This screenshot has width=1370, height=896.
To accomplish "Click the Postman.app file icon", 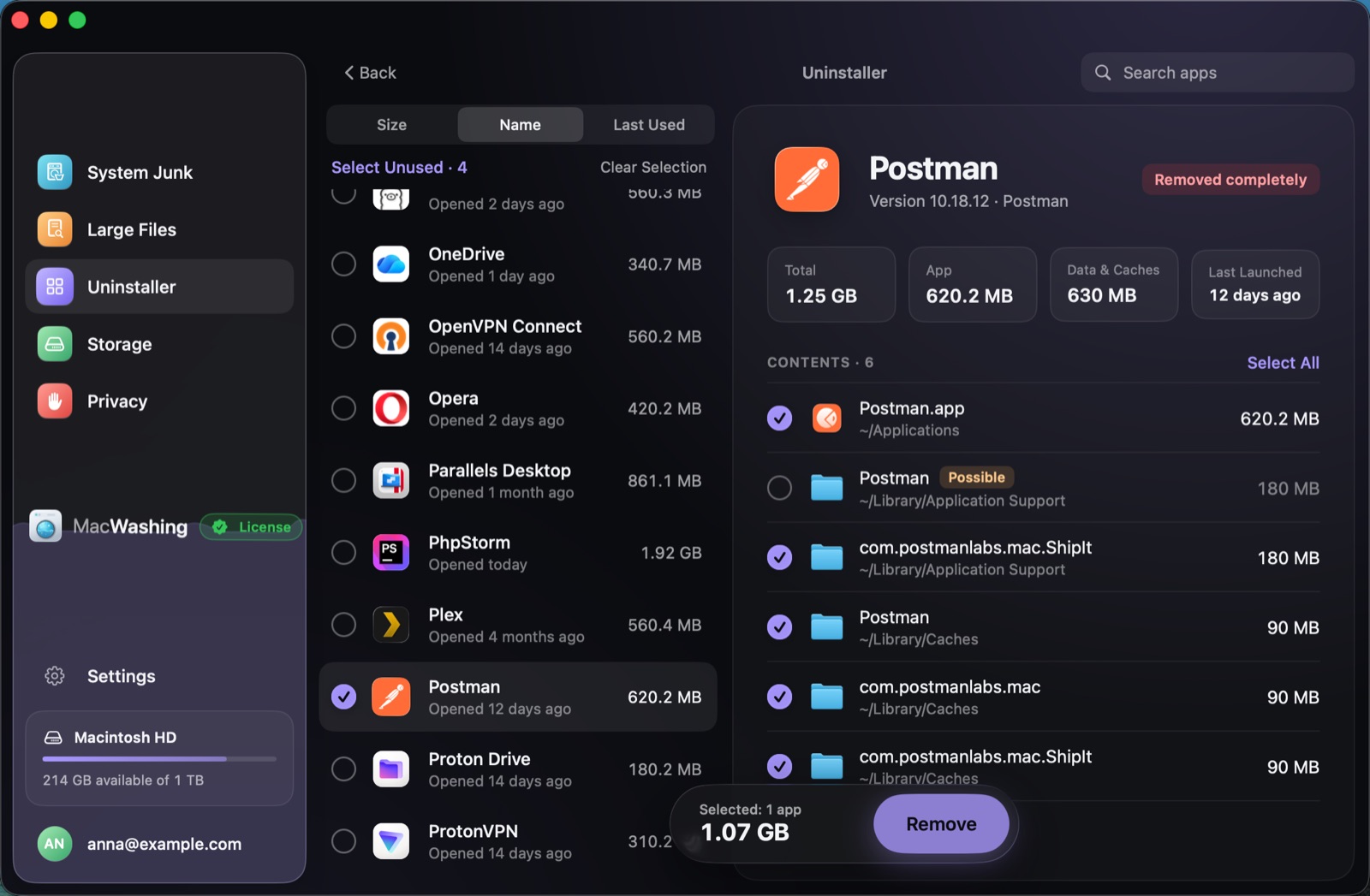I will [x=827, y=418].
